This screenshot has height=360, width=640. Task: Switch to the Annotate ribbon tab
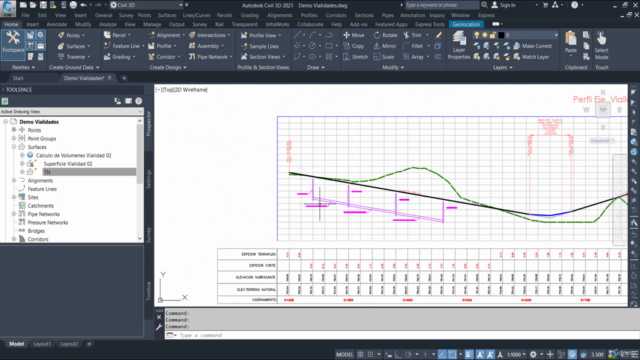[56, 24]
